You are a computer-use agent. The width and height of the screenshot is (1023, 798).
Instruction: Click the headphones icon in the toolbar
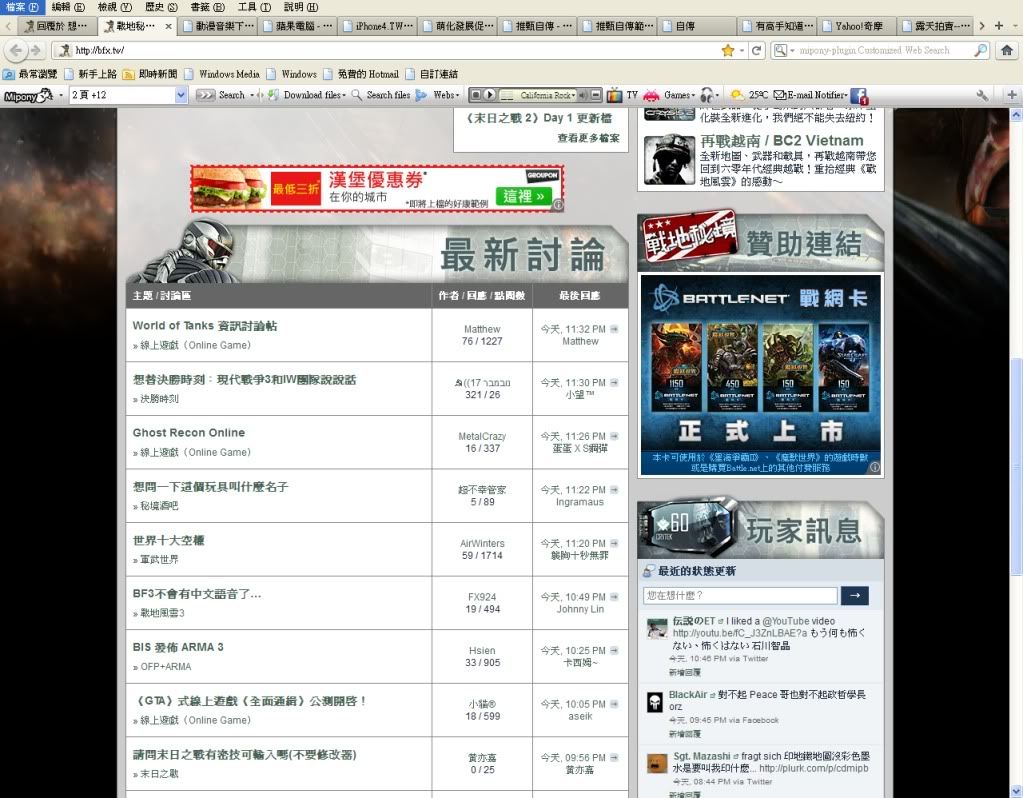[708, 95]
